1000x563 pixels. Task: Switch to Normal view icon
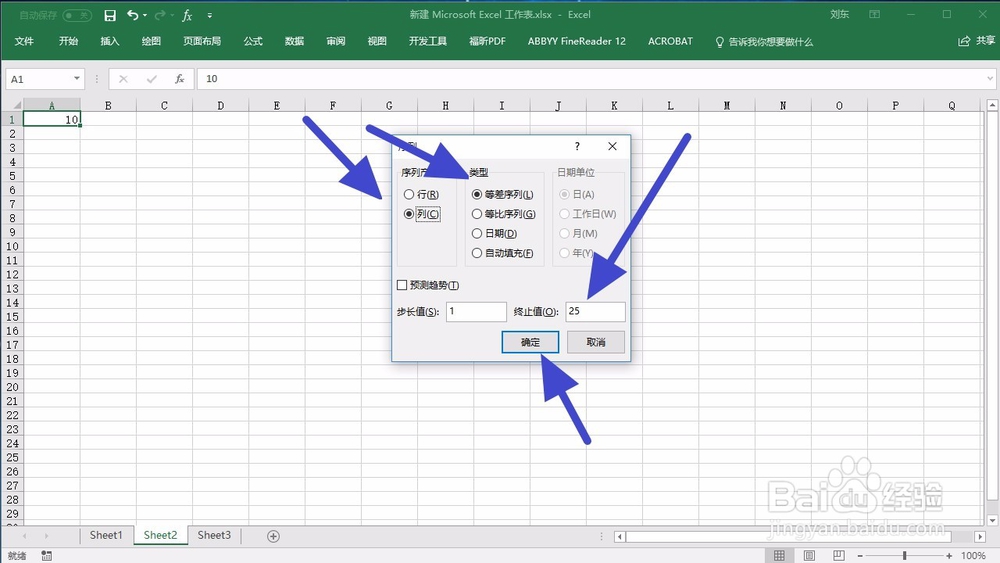click(x=779, y=556)
